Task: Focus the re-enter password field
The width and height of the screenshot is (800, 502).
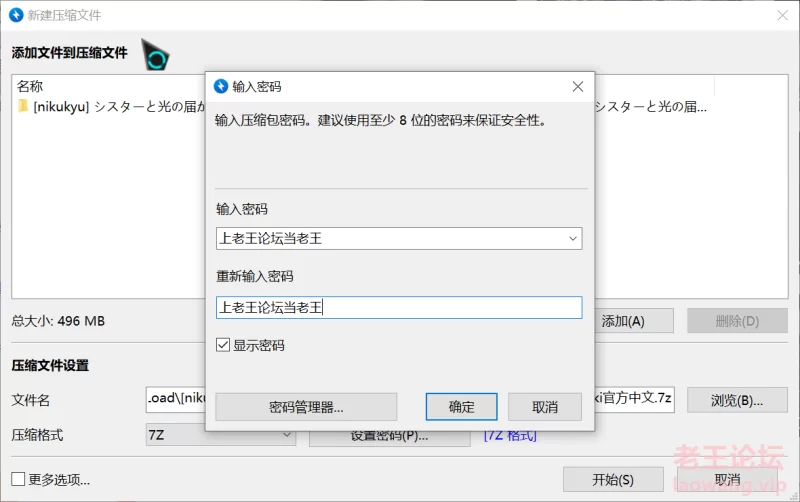Action: tap(399, 308)
